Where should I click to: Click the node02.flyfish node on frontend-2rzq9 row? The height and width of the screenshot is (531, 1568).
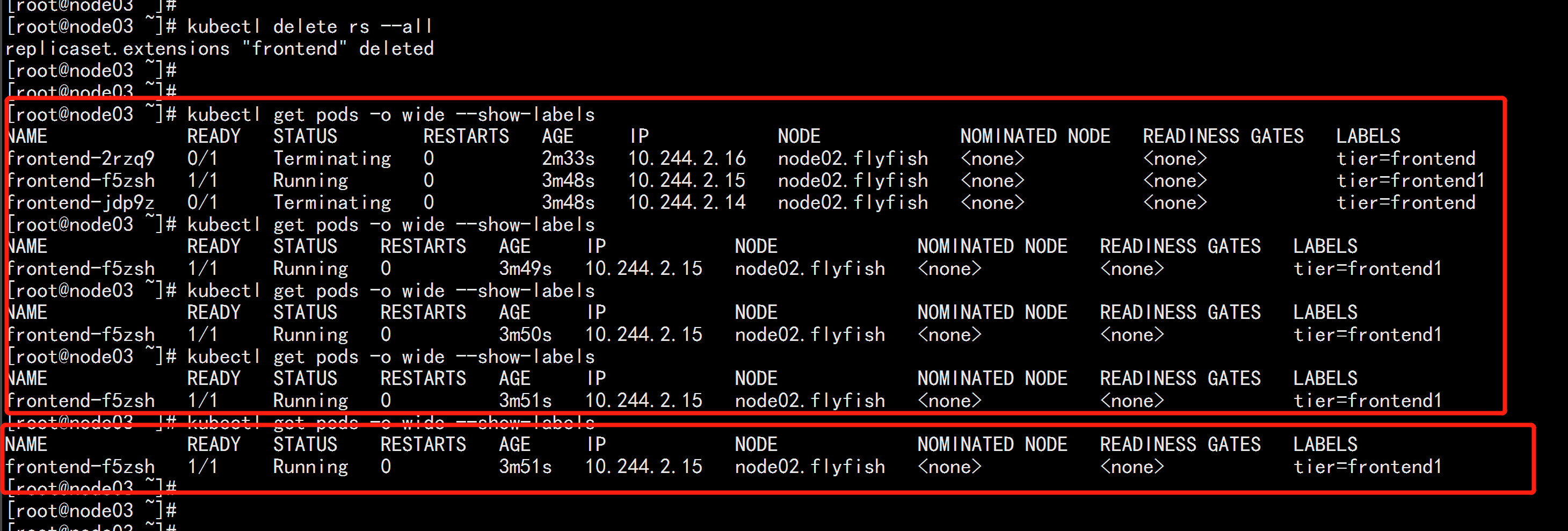(x=853, y=159)
